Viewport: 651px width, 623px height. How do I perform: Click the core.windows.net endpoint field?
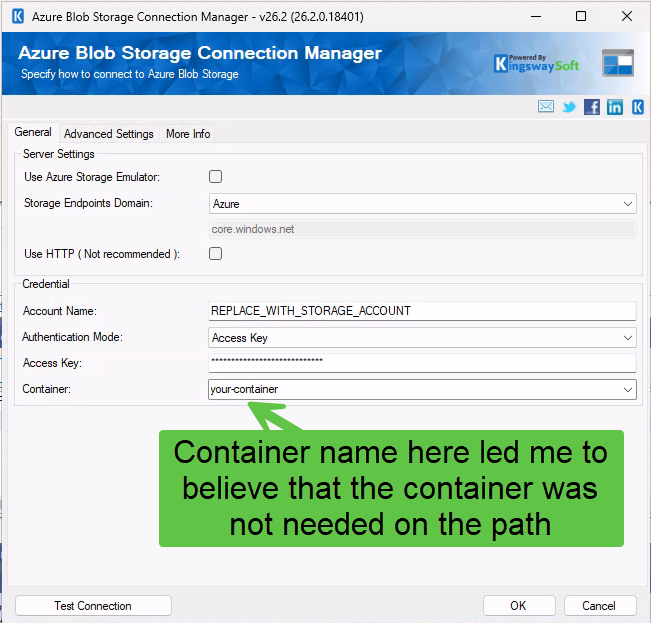coord(422,229)
